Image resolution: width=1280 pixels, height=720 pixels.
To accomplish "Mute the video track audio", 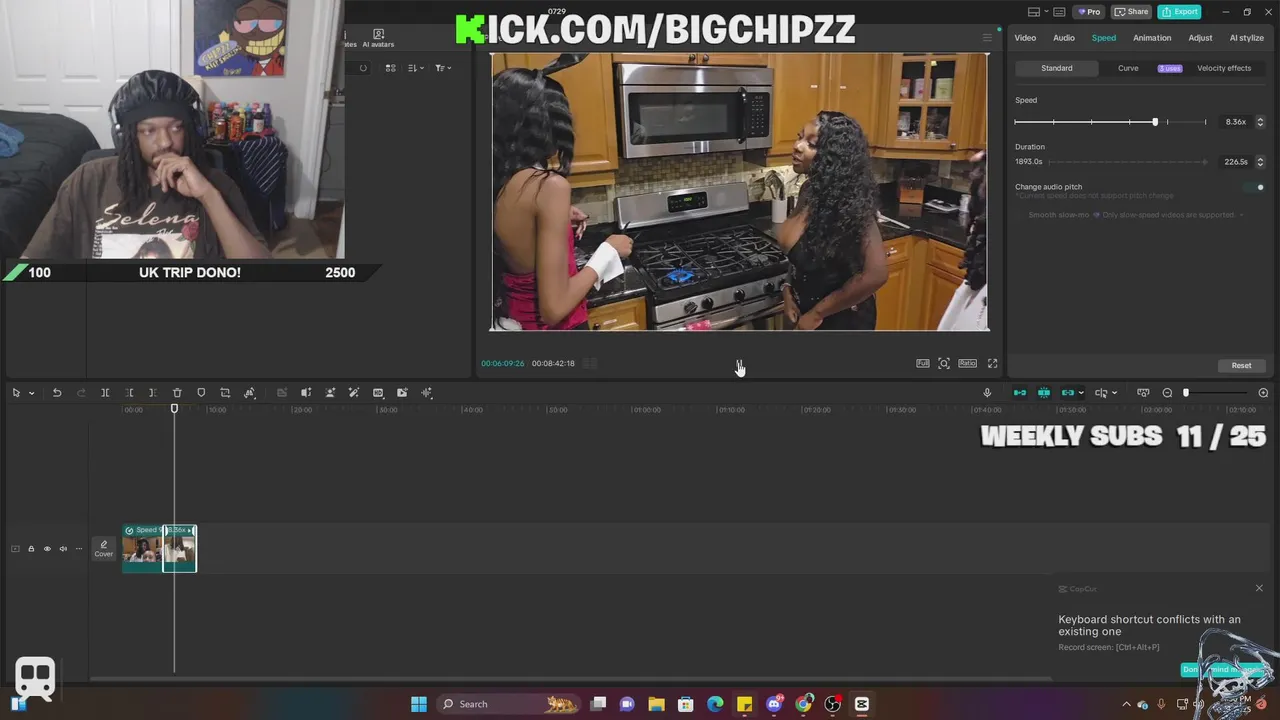I will click(63, 549).
